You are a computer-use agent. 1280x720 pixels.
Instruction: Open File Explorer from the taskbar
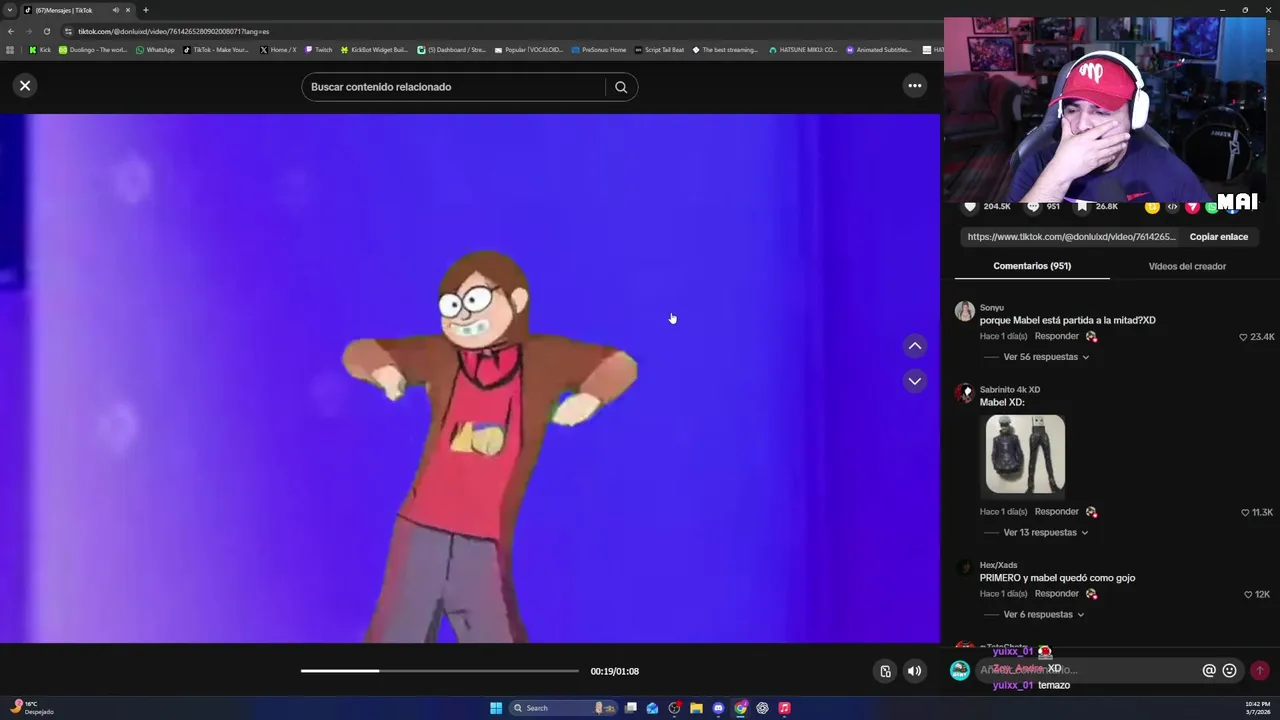[696, 708]
